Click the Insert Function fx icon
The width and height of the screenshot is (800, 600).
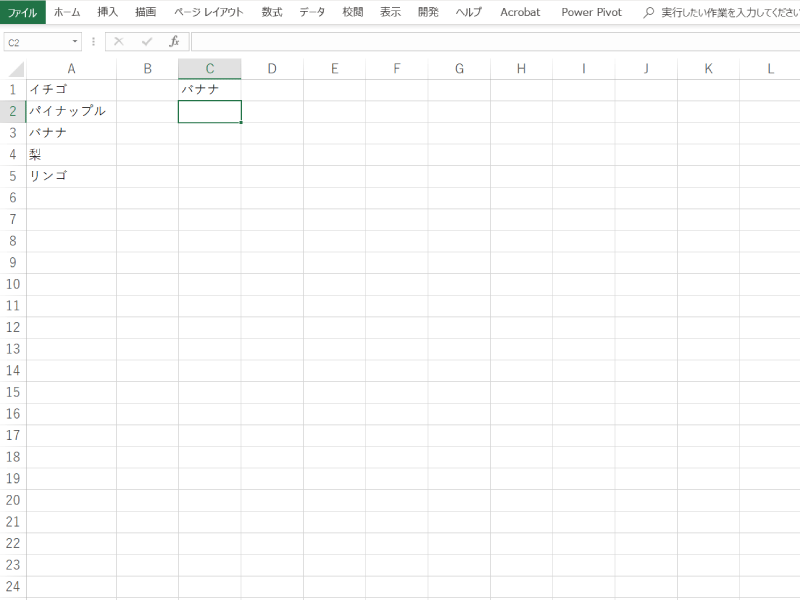click(x=174, y=42)
